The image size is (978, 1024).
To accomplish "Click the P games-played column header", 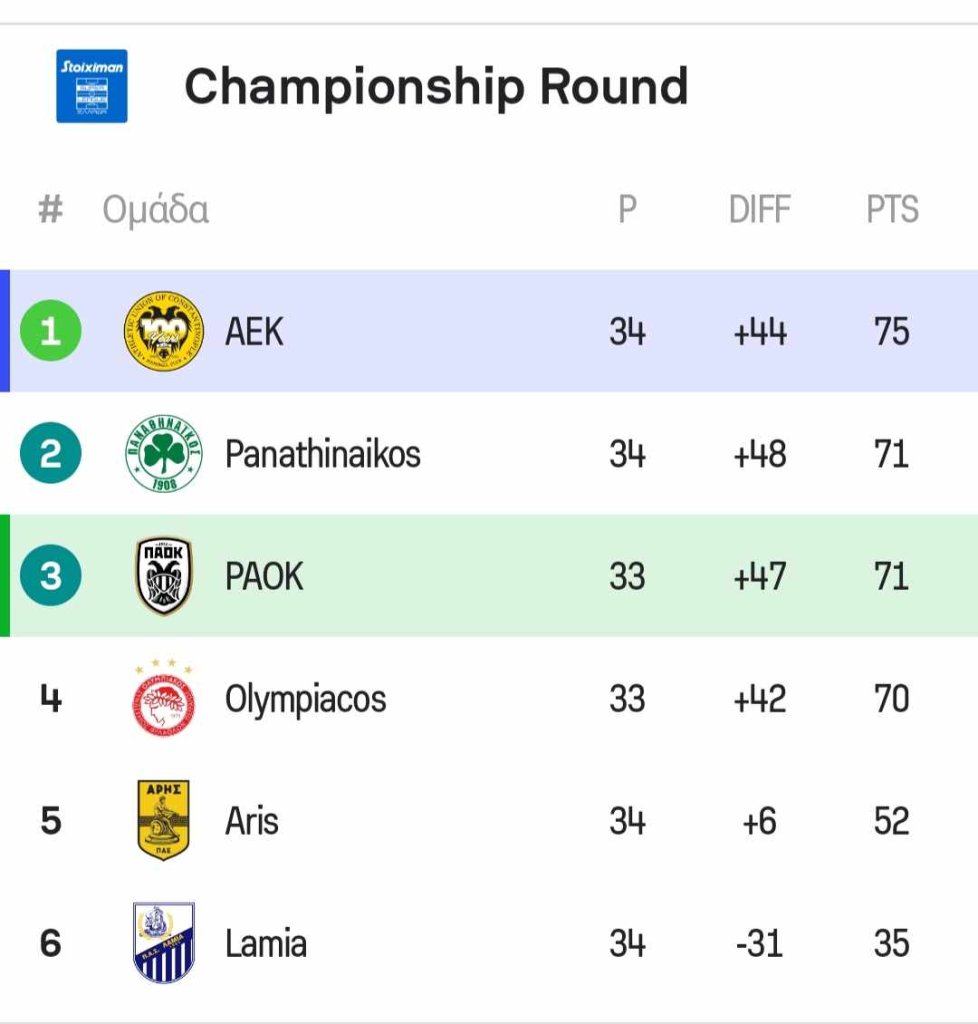I will coord(627,210).
